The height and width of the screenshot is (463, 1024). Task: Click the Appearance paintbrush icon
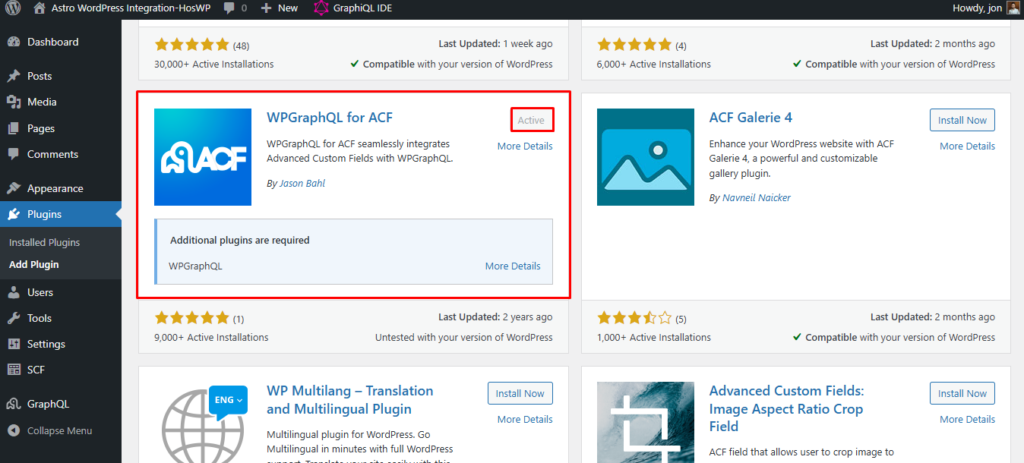click(x=13, y=188)
